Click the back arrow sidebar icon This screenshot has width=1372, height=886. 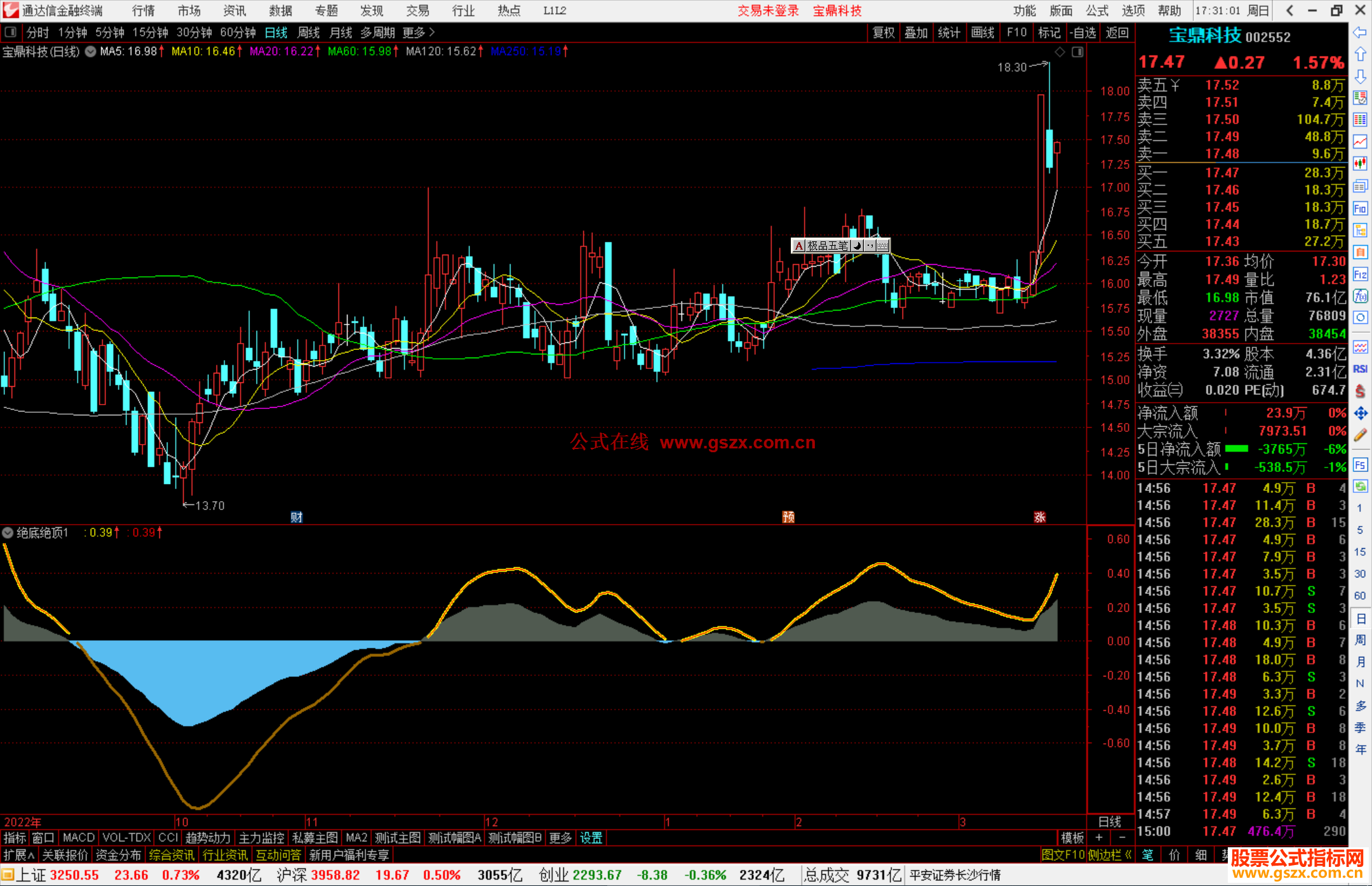tap(1360, 32)
